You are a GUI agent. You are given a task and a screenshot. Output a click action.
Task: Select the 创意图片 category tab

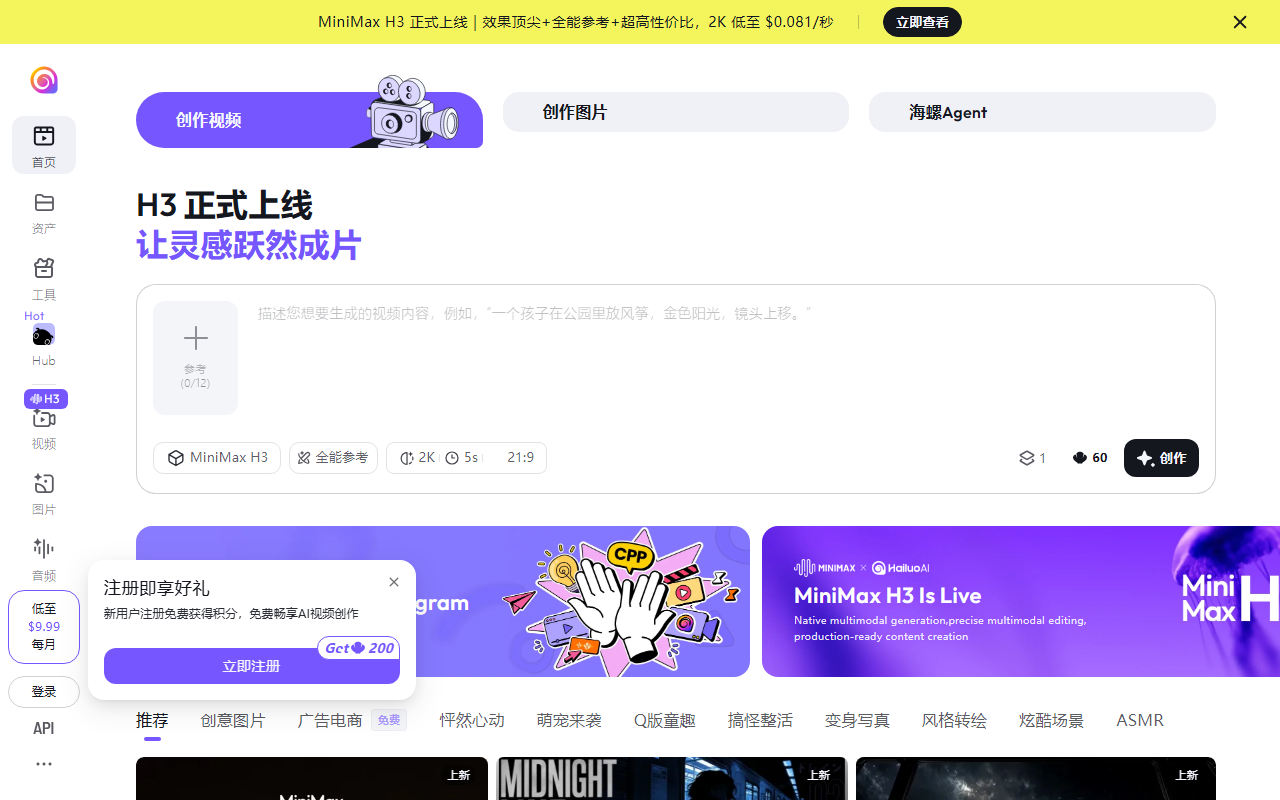tap(233, 720)
